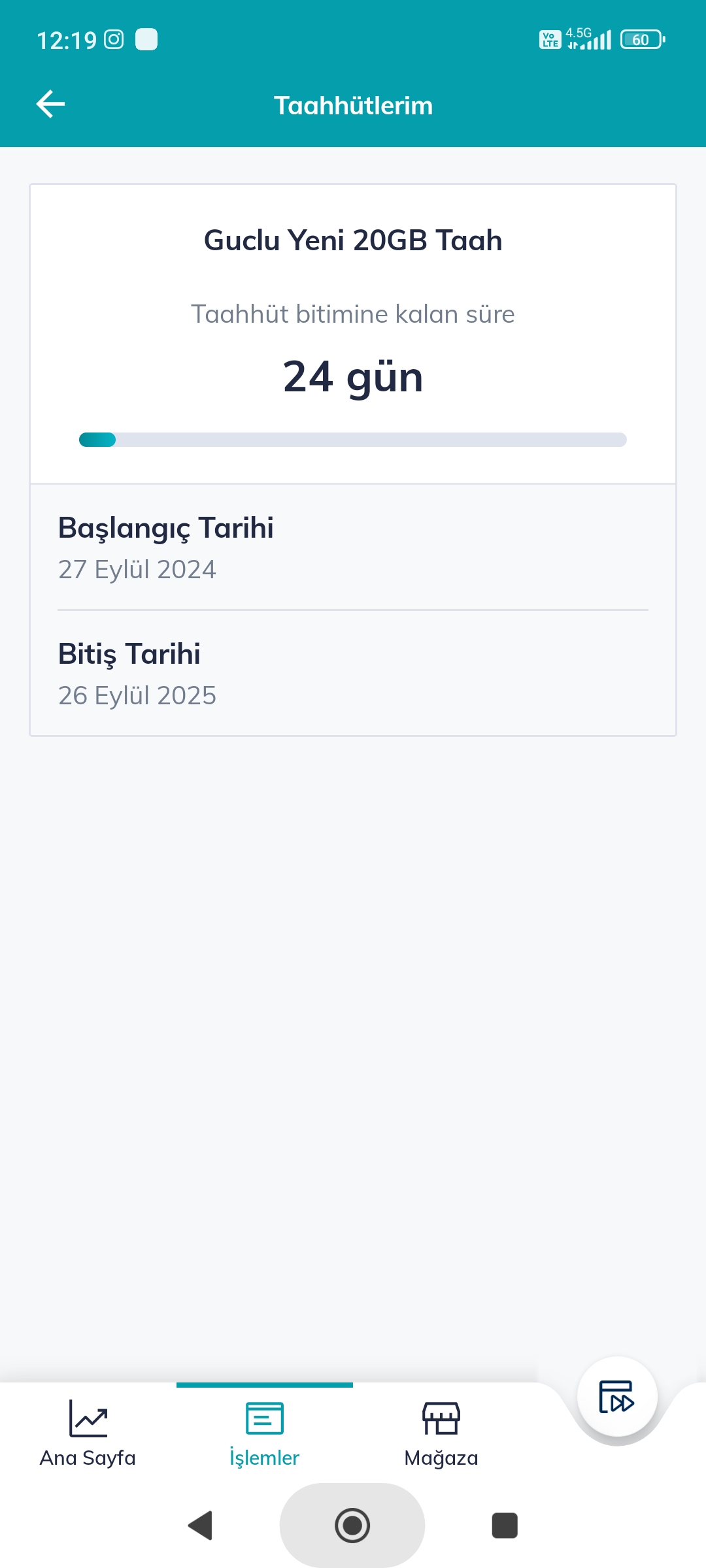The image size is (706, 1568).
Task: Tap the Instagram notification status icon
Action: (x=114, y=40)
